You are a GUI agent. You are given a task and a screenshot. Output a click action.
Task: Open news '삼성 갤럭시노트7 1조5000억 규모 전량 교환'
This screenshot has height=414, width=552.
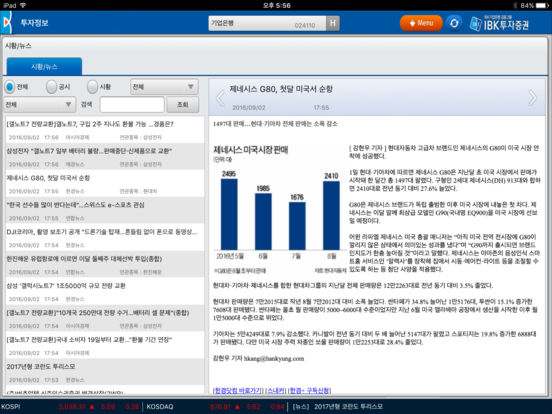105,291
